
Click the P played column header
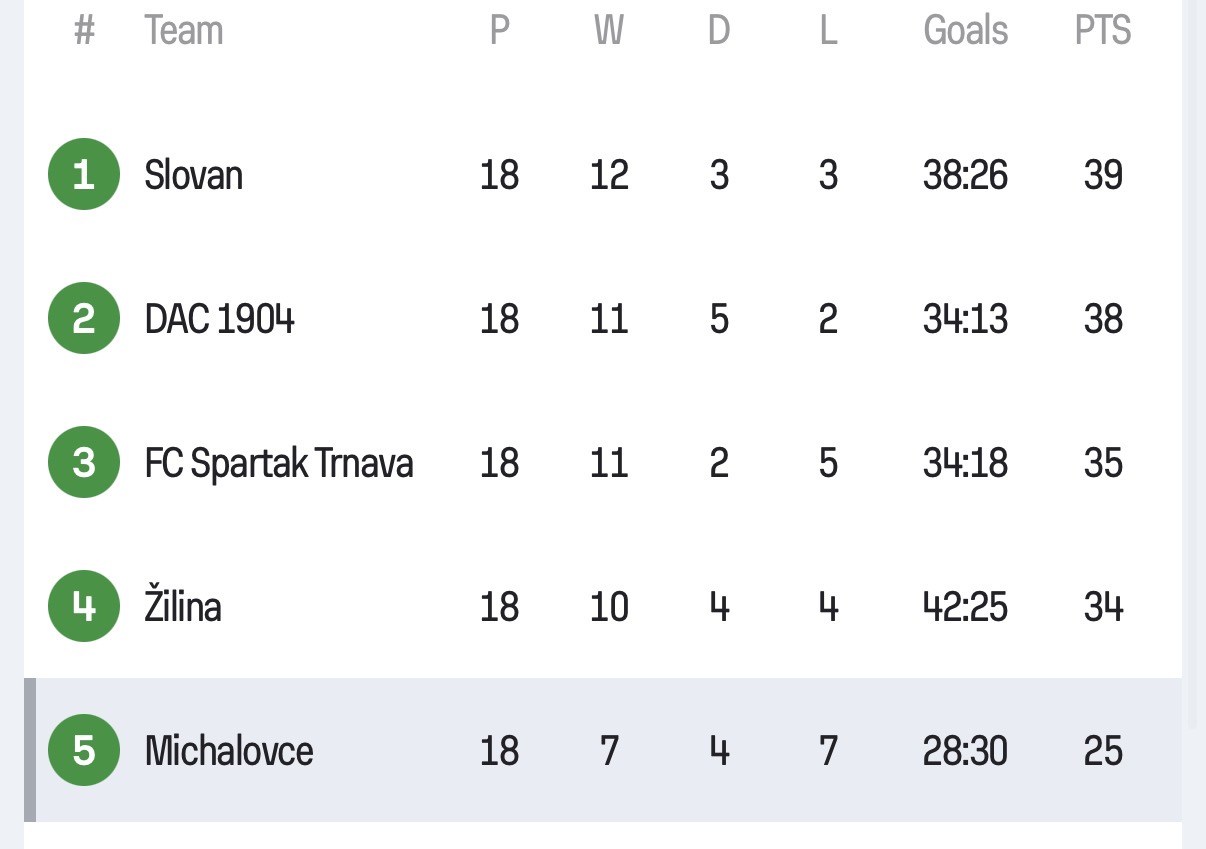pos(500,31)
